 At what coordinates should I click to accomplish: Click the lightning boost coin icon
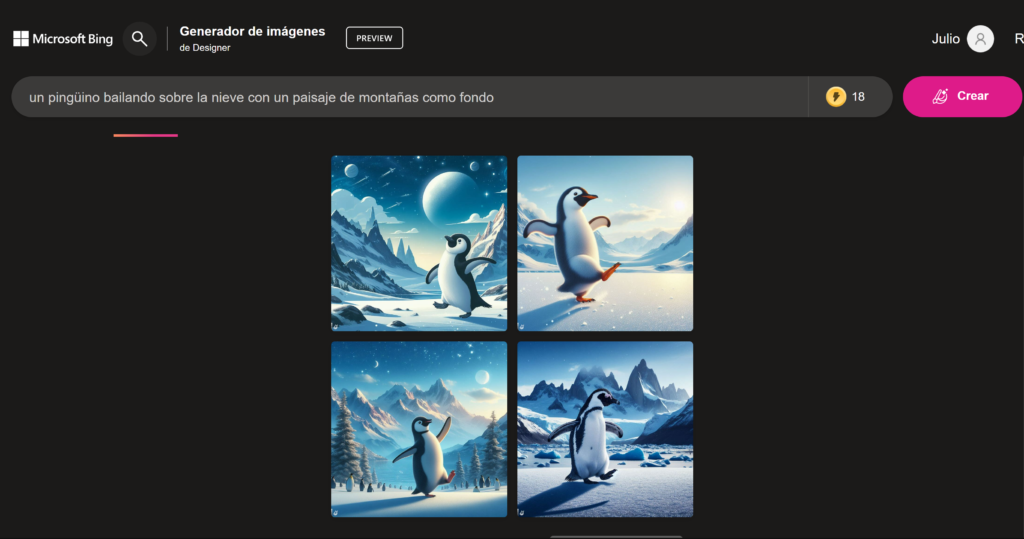[835, 97]
